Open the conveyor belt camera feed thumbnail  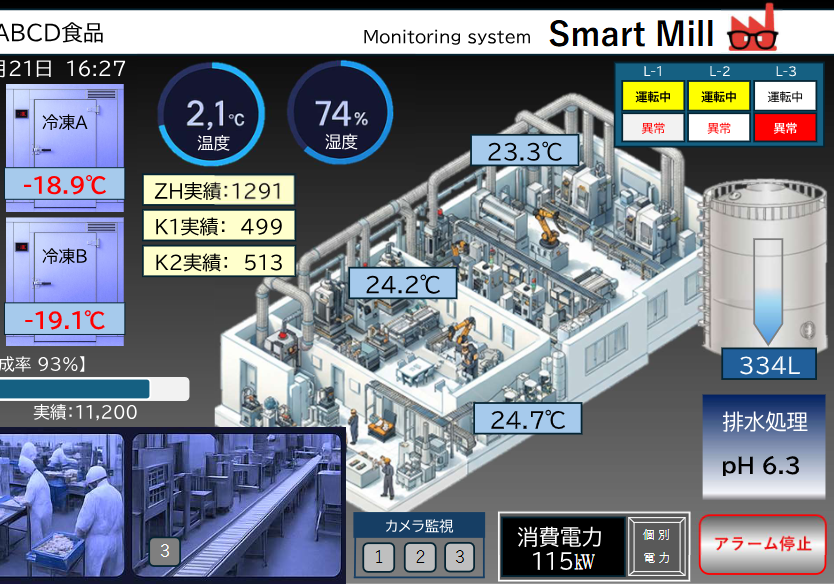tap(236, 503)
